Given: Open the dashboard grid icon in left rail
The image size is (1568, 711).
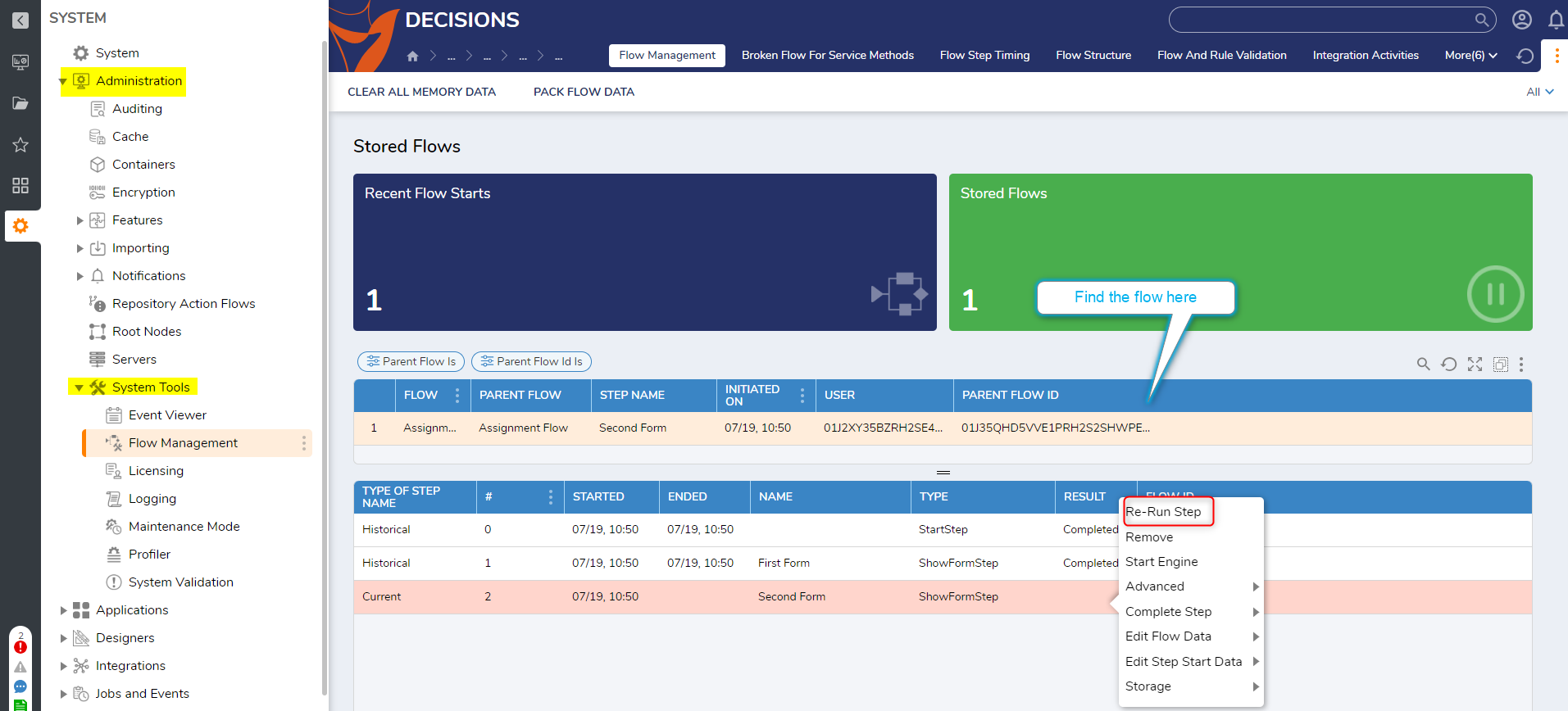Looking at the screenshot, I should (20, 186).
